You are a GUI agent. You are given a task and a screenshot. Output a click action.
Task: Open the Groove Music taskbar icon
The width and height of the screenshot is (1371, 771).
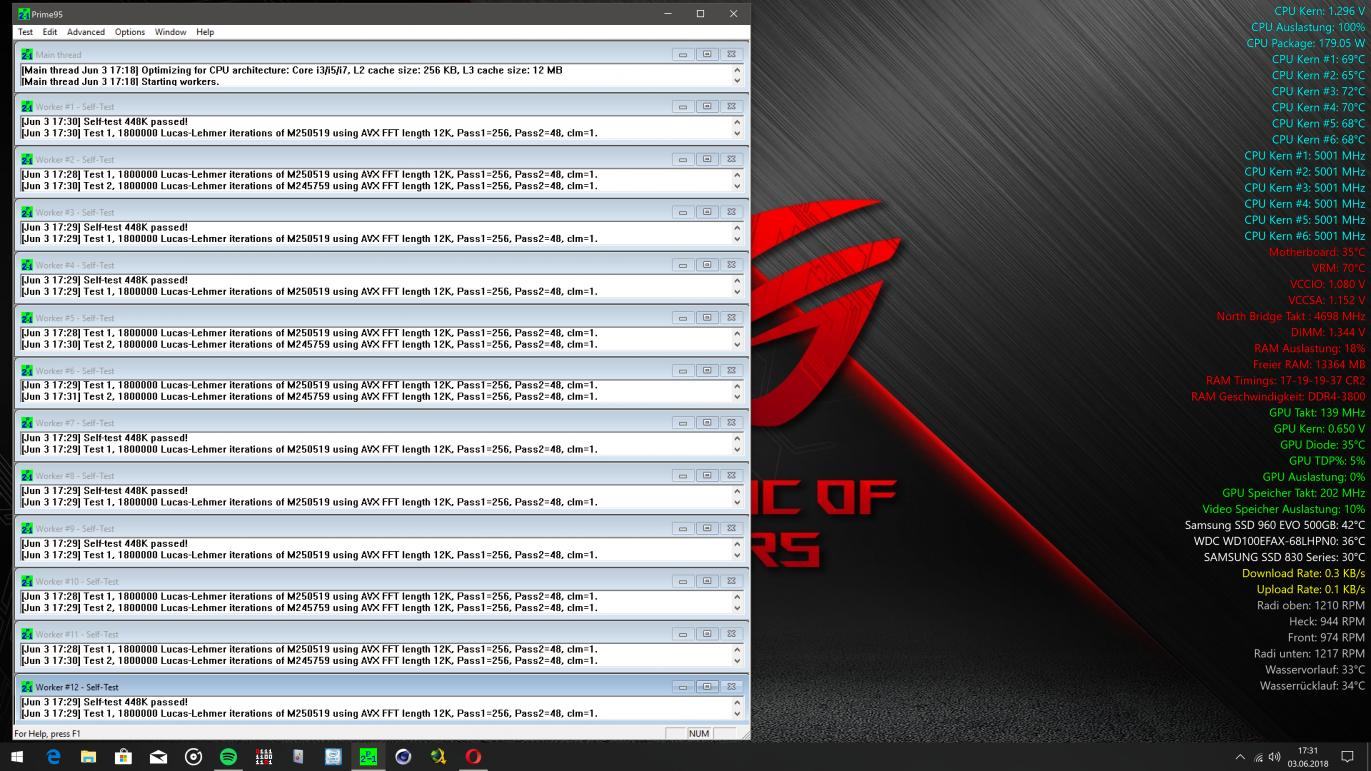(193, 757)
